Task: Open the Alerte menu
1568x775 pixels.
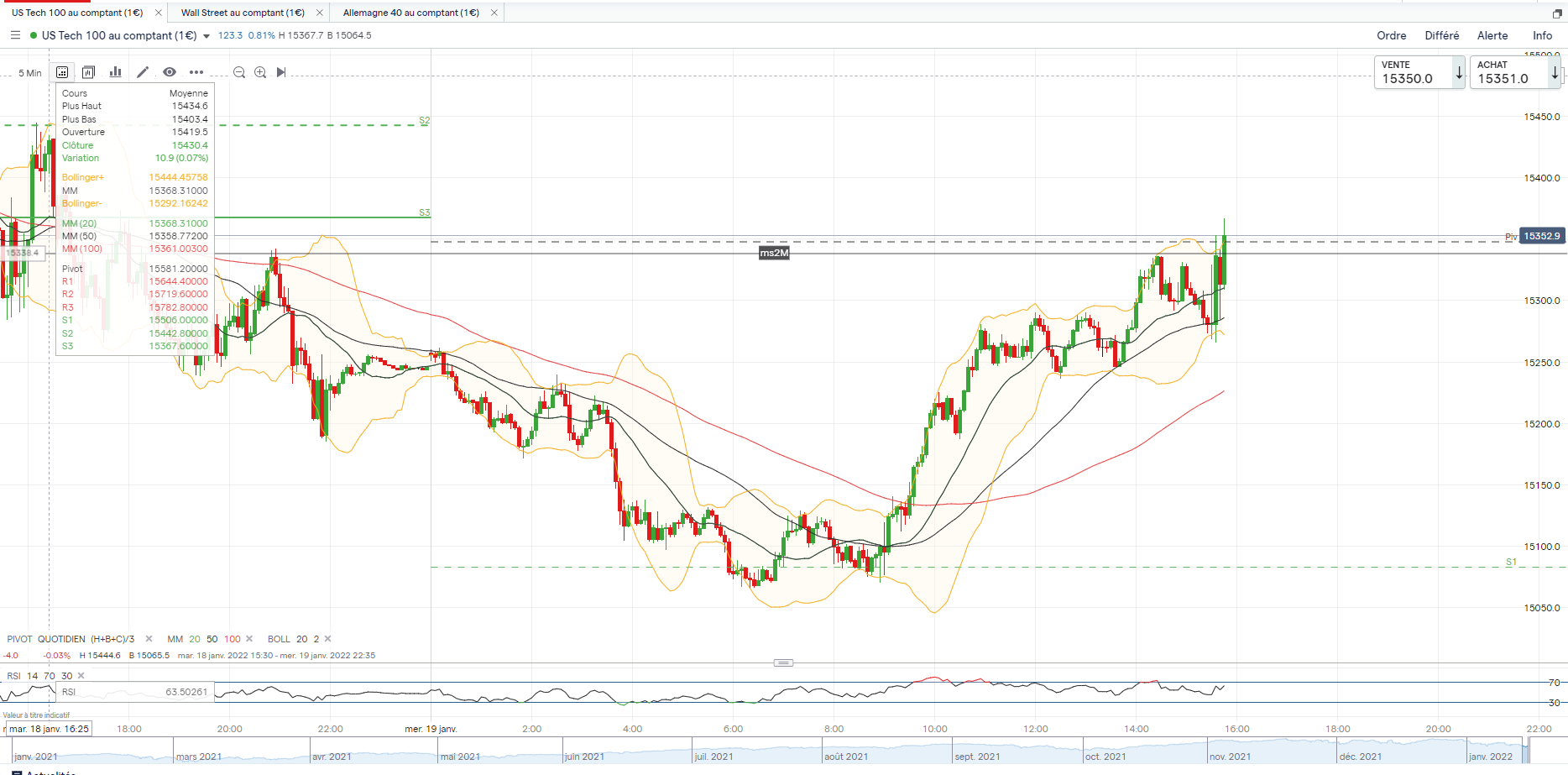Action: coord(1492,35)
